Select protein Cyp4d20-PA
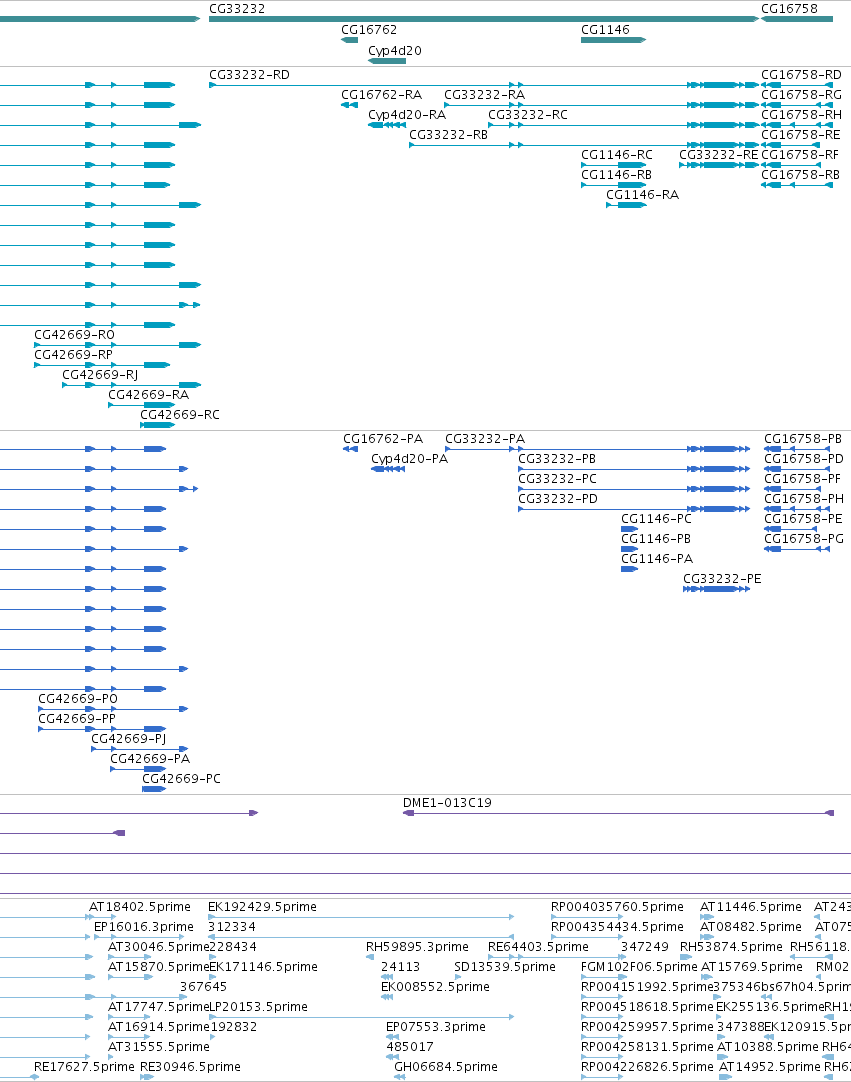 409,459
